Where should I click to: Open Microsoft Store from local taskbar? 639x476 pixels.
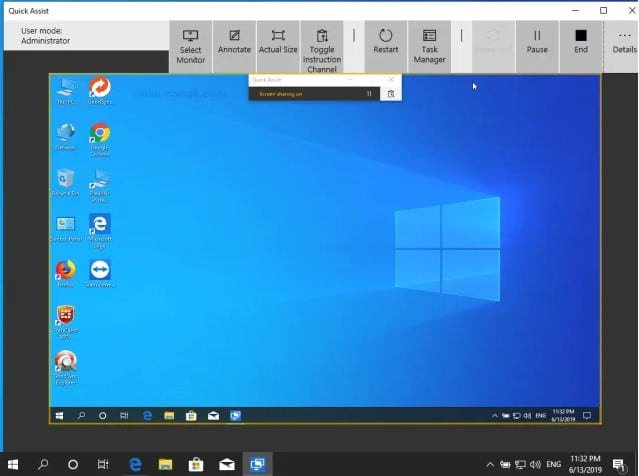coord(196,464)
